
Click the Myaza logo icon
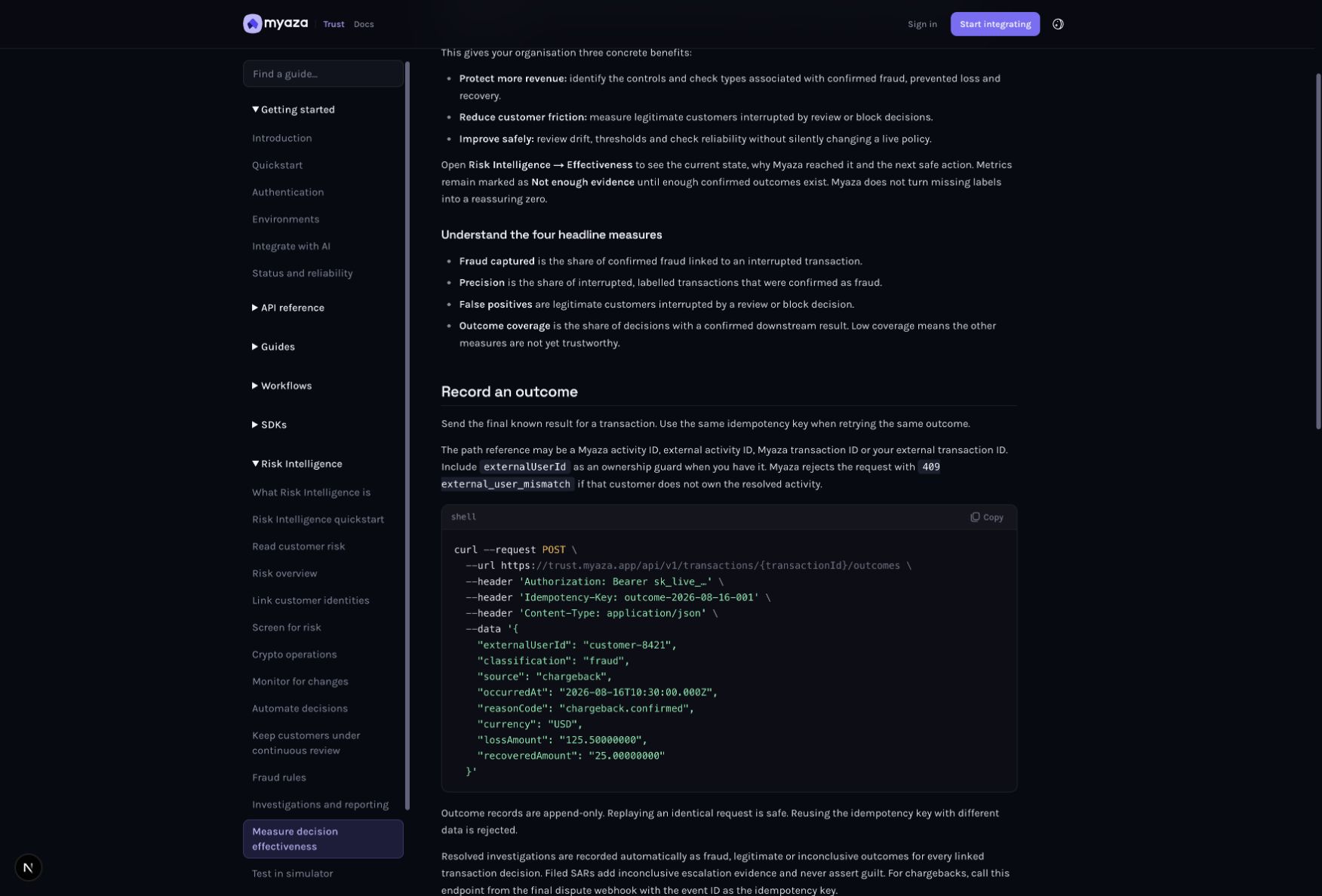point(252,24)
